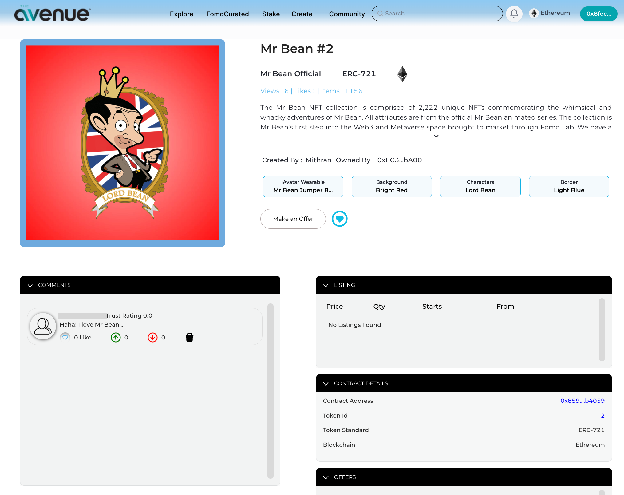This screenshot has height=495, width=624.
Task: Delete the comment using trash icon
Action: [189, 338]
